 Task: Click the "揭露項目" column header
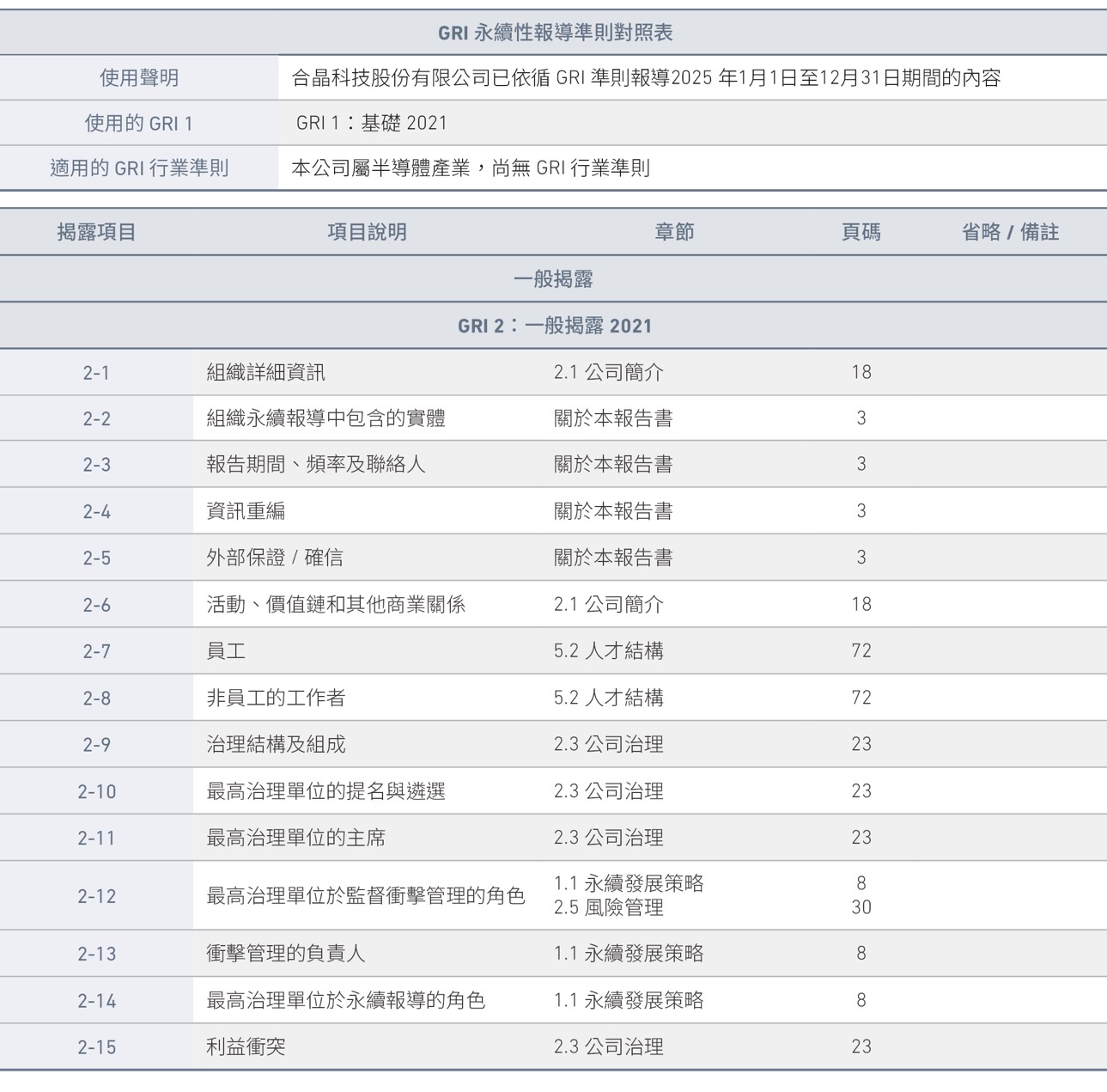pos(96,232)
